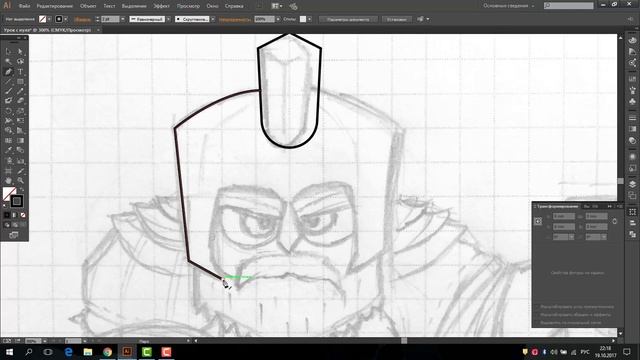Select the Scale tool
This screenshot has width=640, height=360.
(x=20, y=111)
